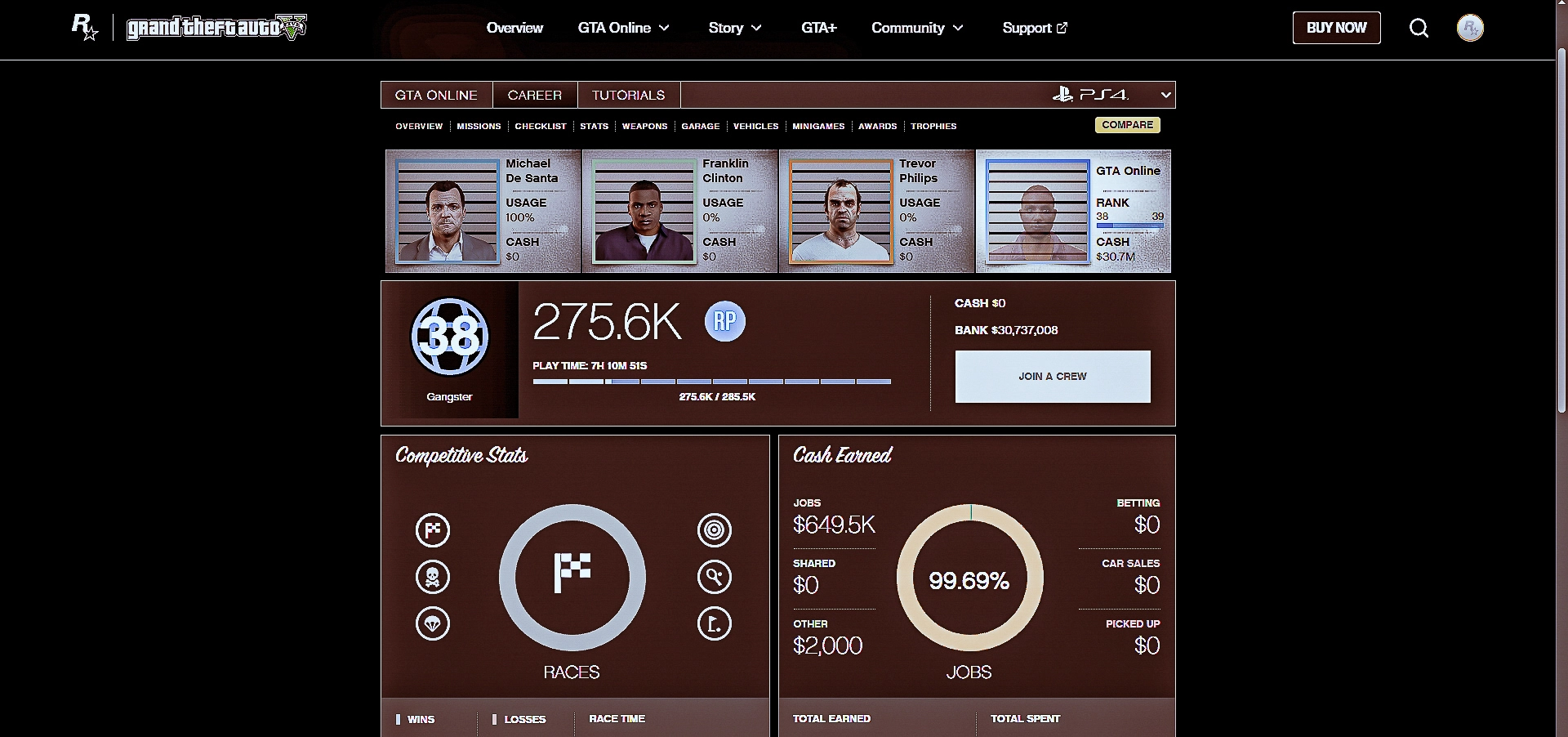This screenshot has width=1568, height=737.
Task: Click the JOBS $649.5K cash value
Action: 834,525
